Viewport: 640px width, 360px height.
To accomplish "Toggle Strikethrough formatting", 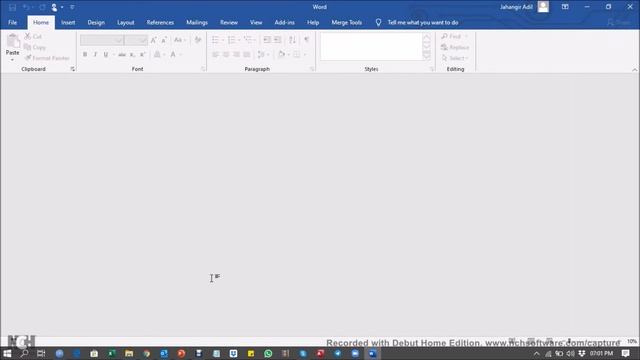I will (122, 54).
